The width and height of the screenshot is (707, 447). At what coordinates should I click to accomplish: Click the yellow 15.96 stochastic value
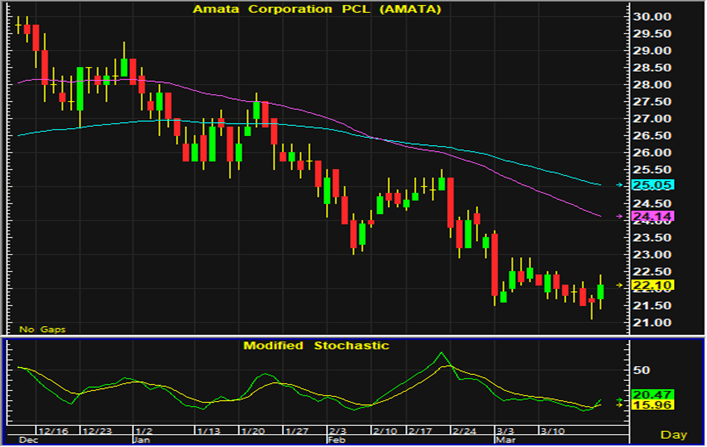[649, 405]
